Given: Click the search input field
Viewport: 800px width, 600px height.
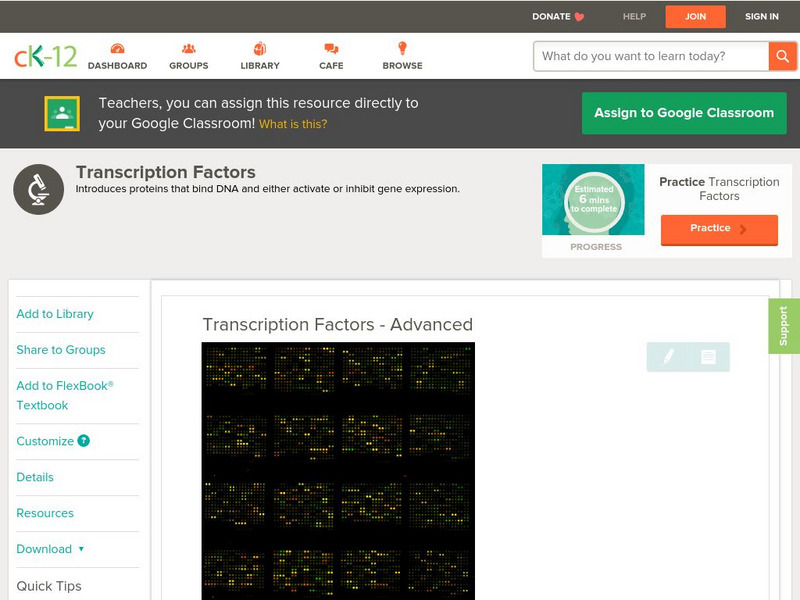Looking at the screenshot, I should click(x=645, y=56).
